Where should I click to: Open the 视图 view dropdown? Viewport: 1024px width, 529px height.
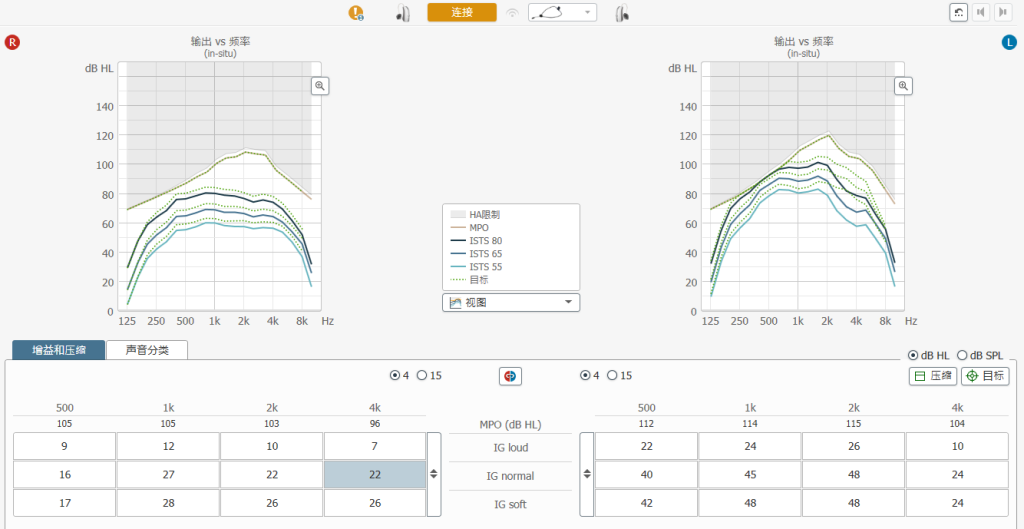511,302
